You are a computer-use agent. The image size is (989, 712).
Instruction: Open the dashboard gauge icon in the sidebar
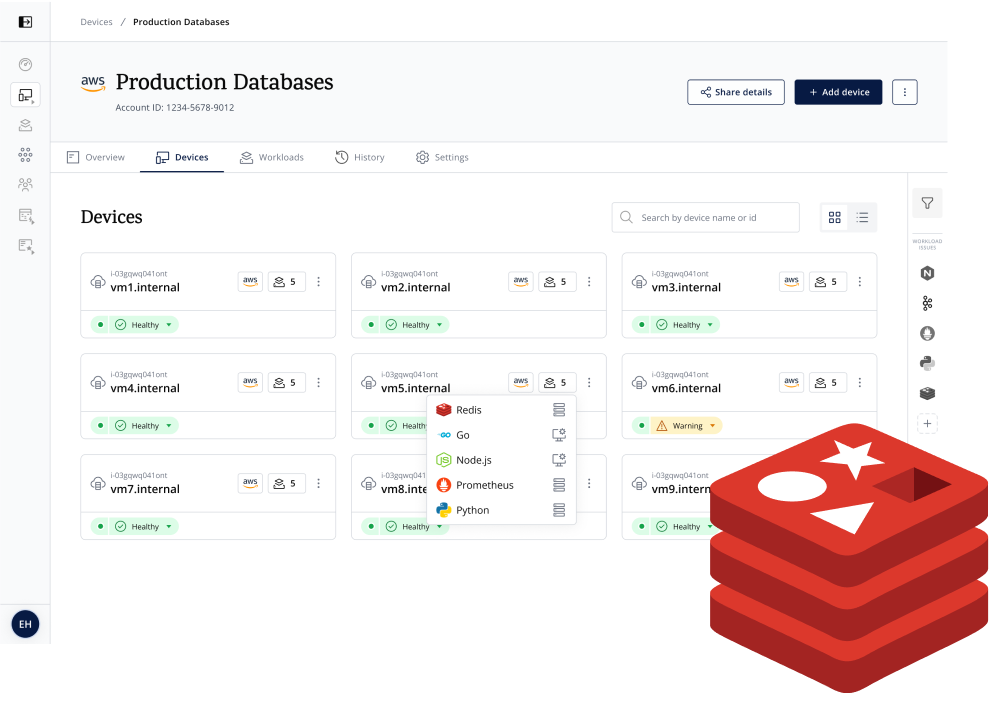pyautogui.click(x=25, y=64)
